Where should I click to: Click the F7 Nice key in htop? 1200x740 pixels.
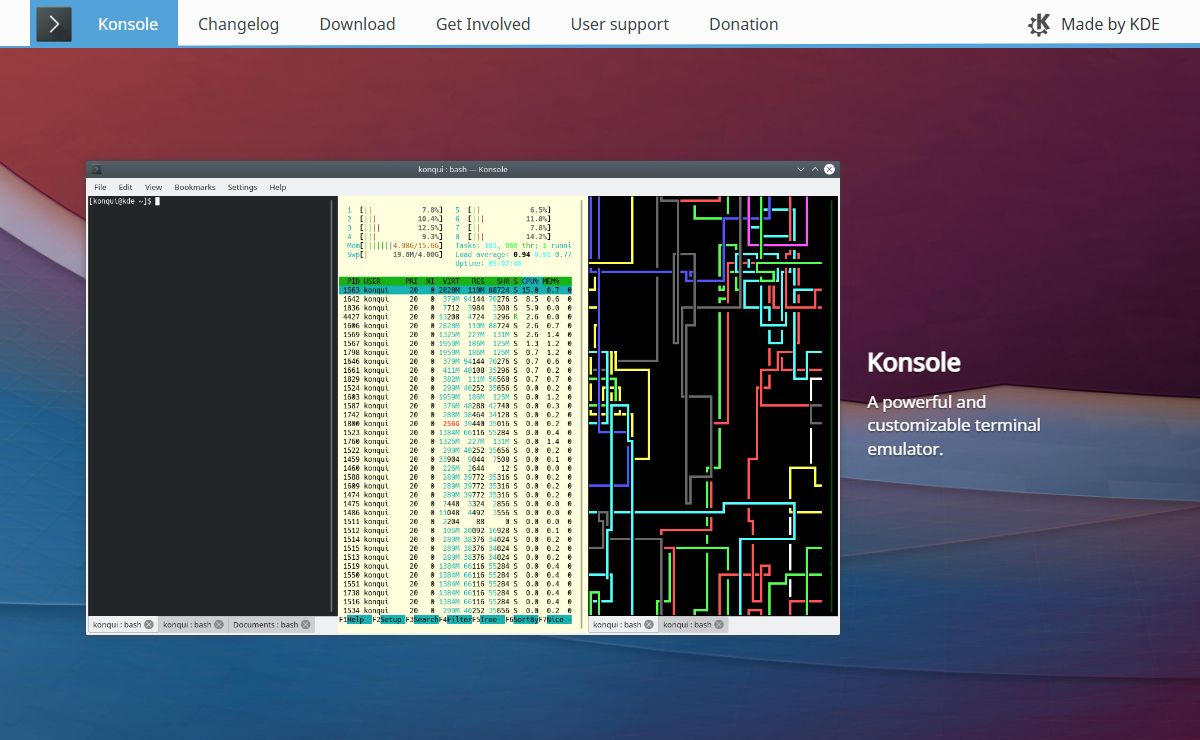[556, 621]
